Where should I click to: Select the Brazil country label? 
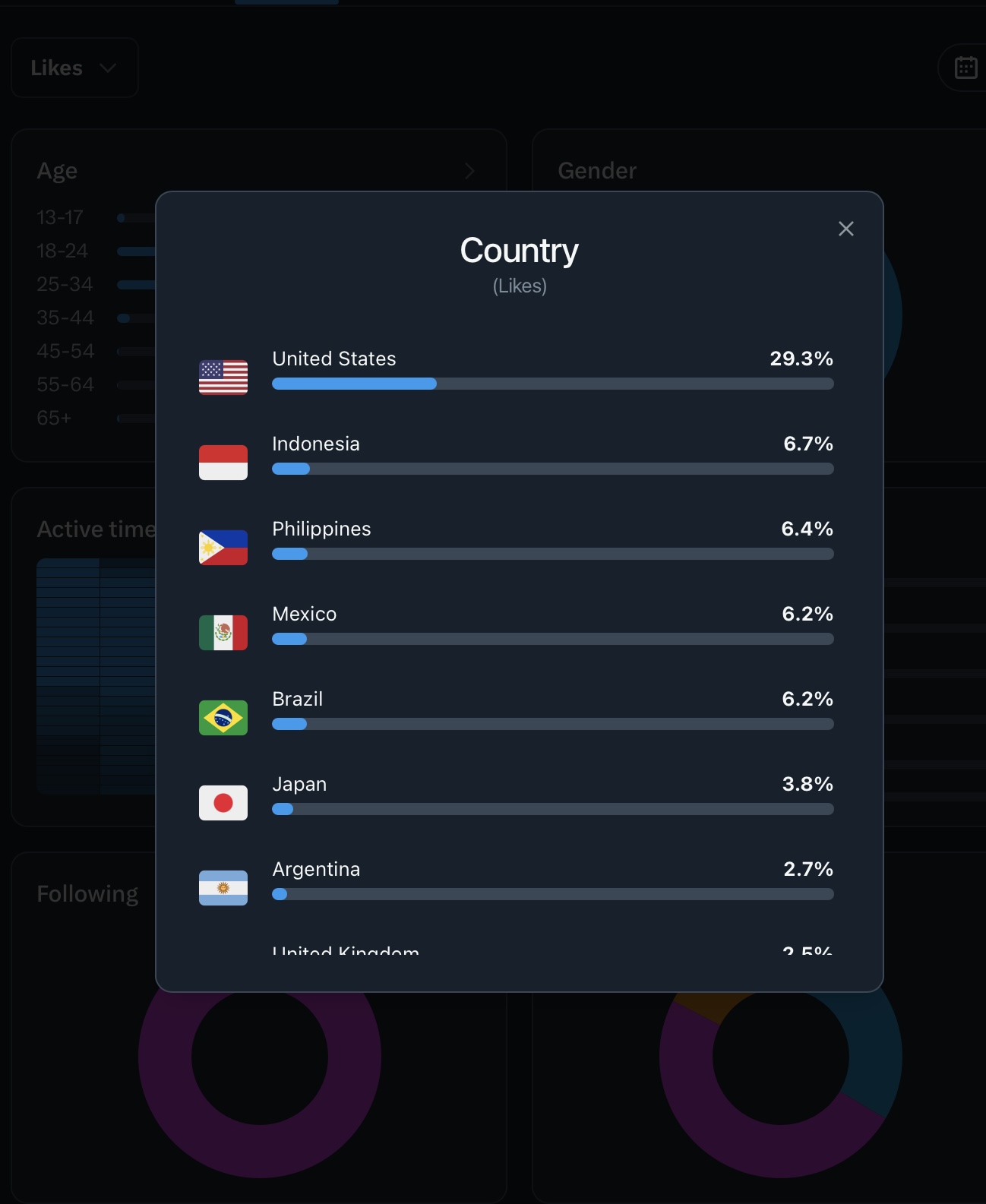(297, 699)
